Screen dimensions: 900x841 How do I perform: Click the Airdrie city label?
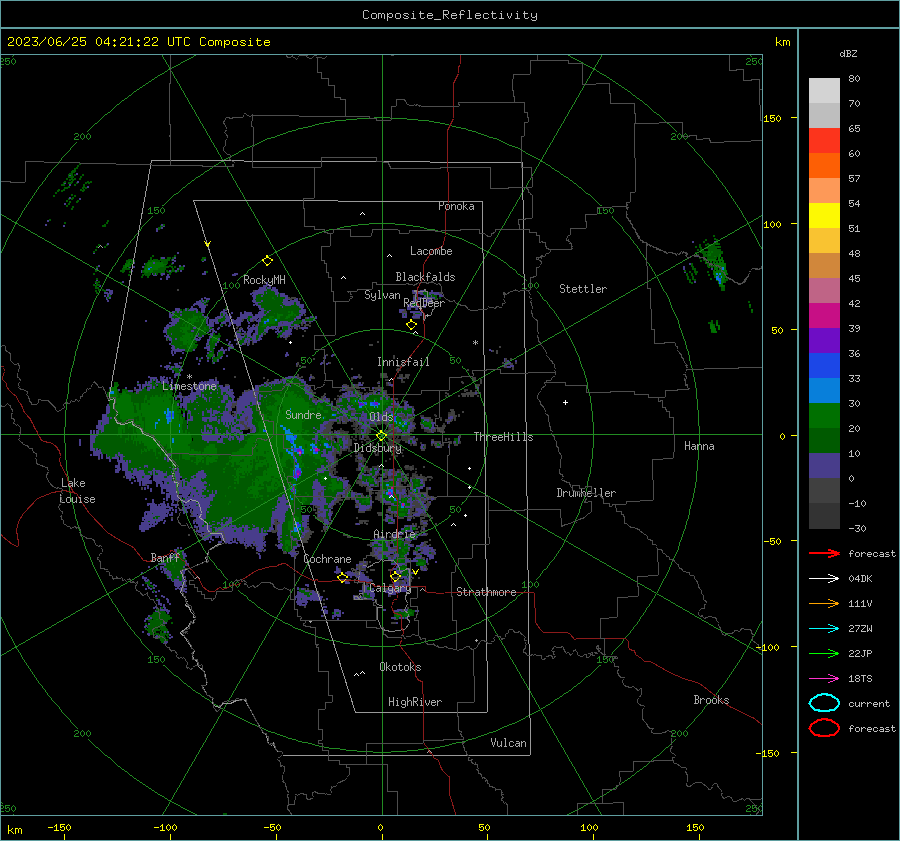[394, 534]
